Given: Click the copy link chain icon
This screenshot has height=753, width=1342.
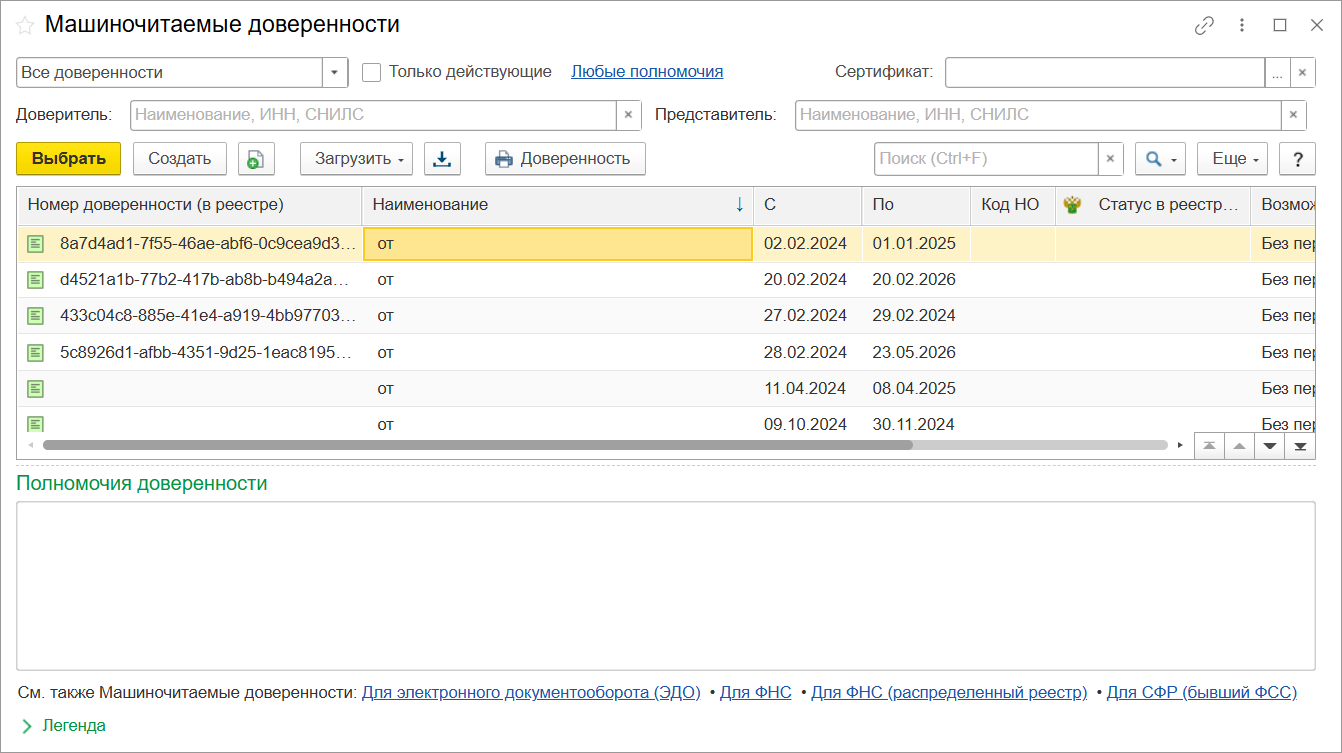Looking at the screenshot, I should pos(1204,26).
